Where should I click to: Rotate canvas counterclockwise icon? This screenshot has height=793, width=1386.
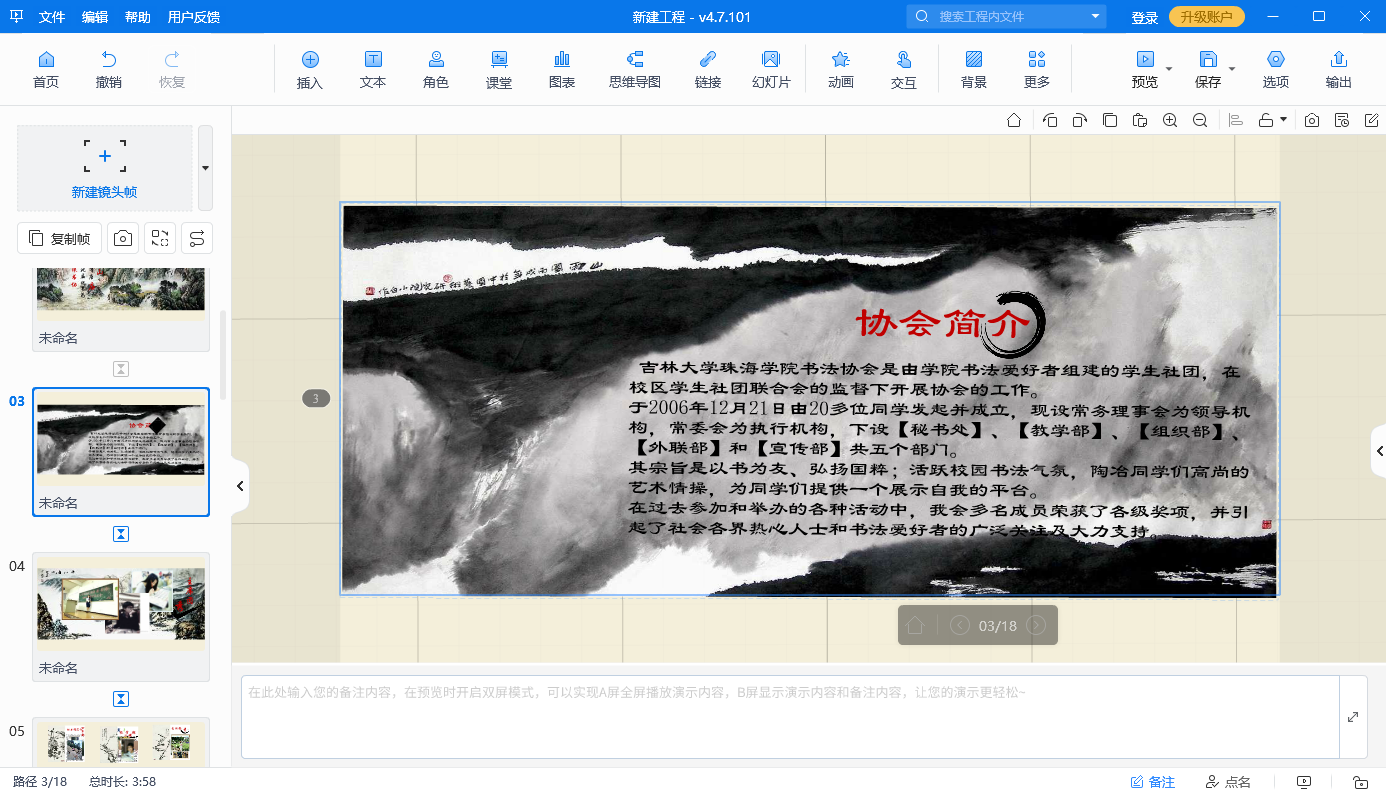[1050, 120]
